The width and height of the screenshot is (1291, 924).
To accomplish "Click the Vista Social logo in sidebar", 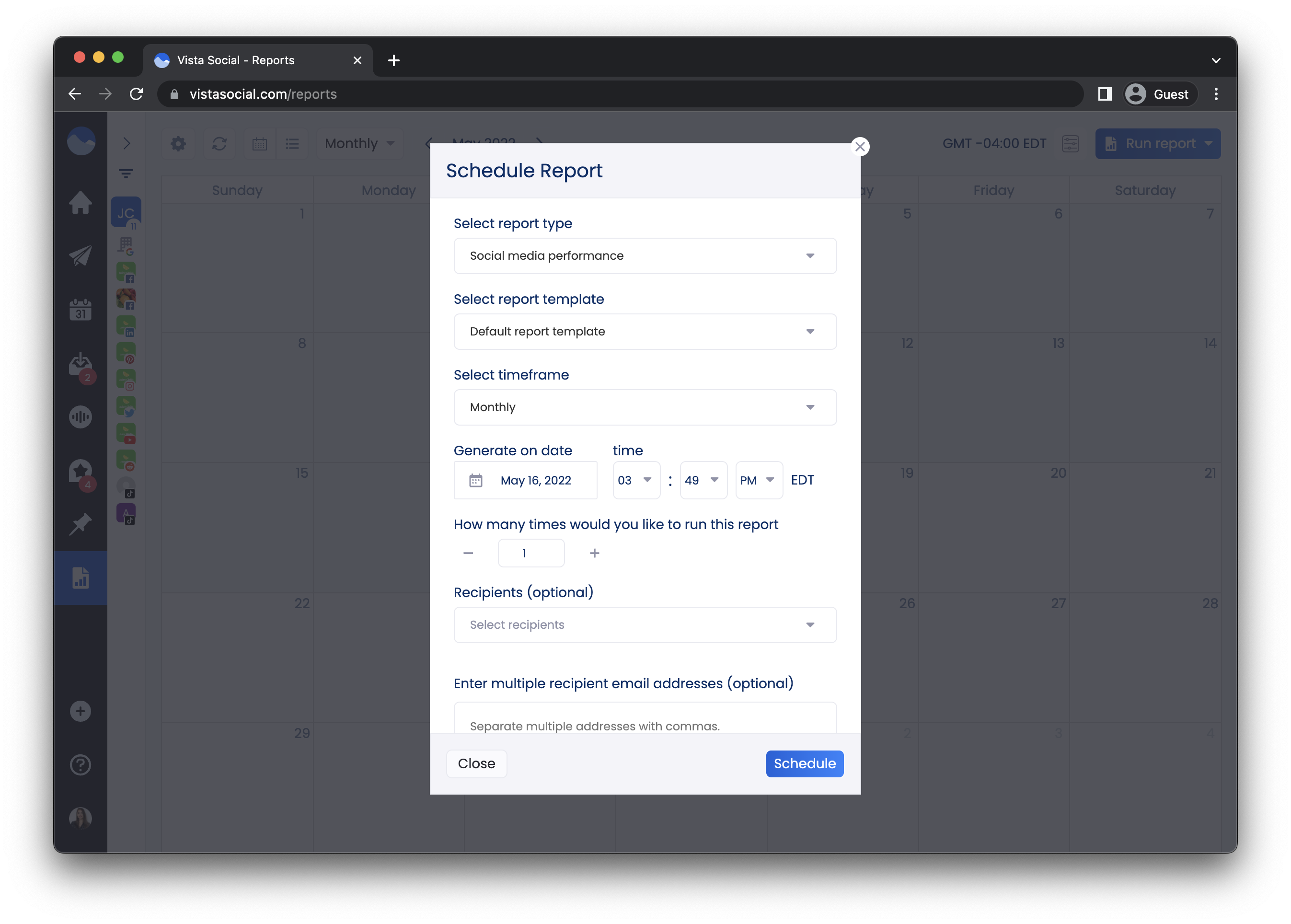I will coord(81,141).
